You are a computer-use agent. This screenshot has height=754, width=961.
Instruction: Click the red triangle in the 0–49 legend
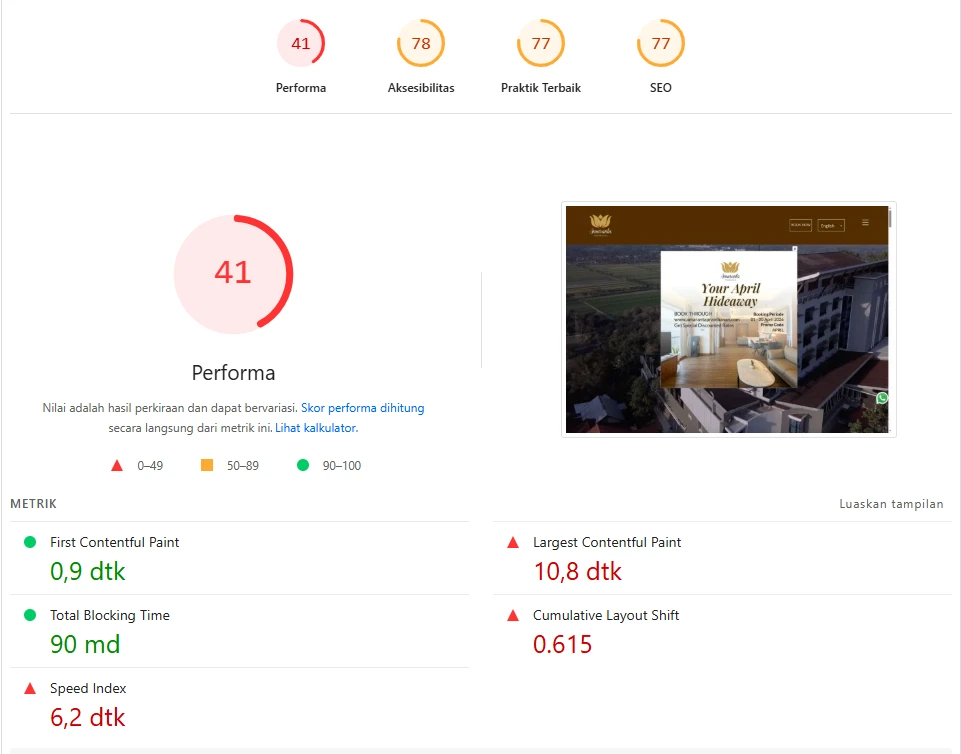117,465
